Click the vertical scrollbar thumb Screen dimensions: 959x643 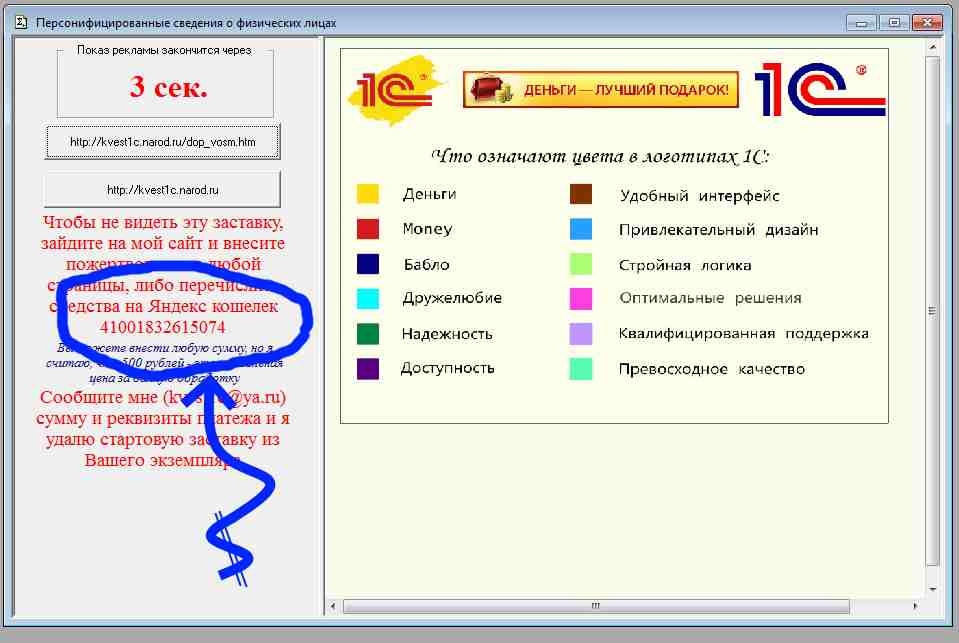pyautogui.click(x=932, y=311)
